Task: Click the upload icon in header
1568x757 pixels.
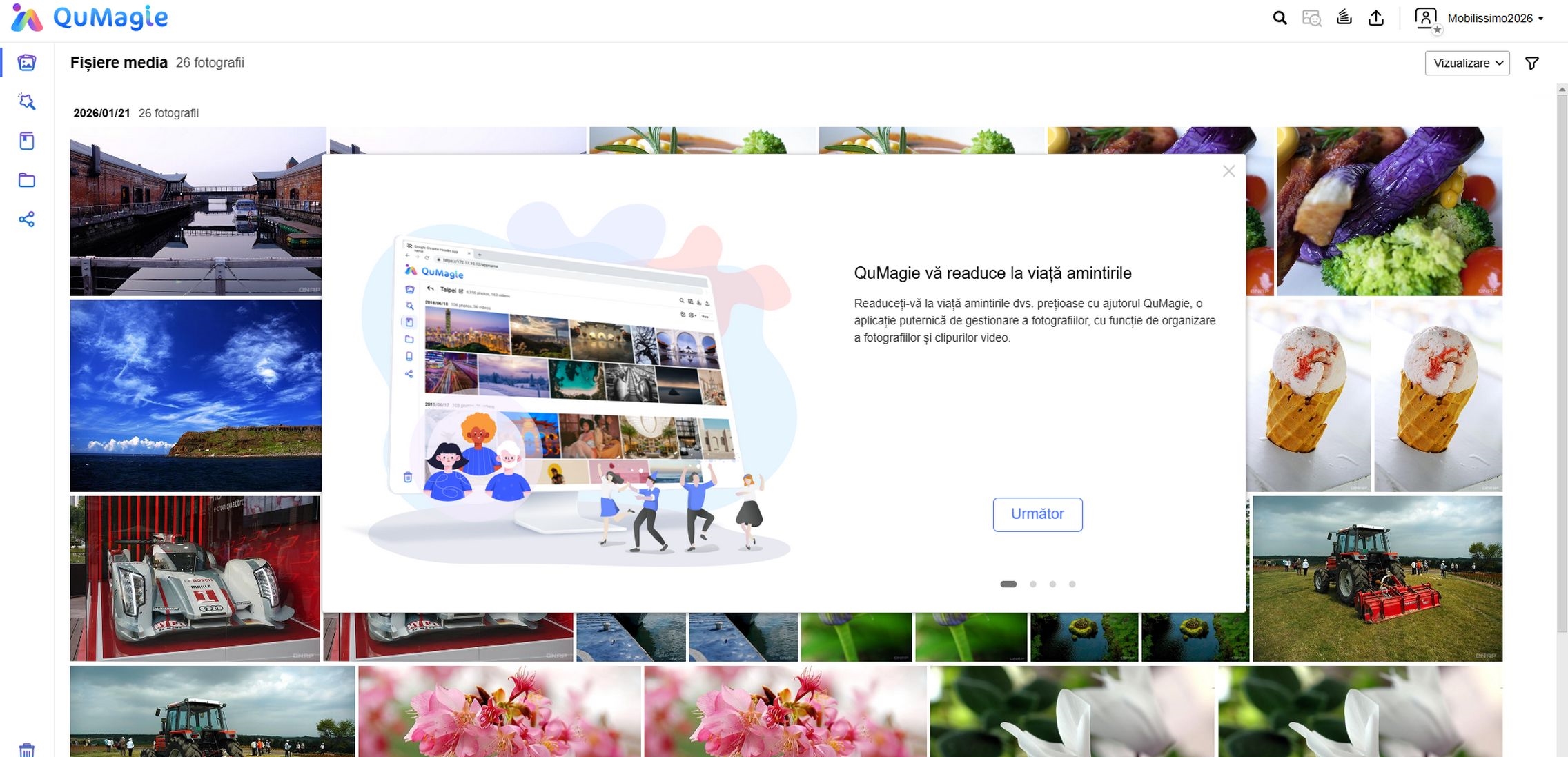Action: [1376, 18]
